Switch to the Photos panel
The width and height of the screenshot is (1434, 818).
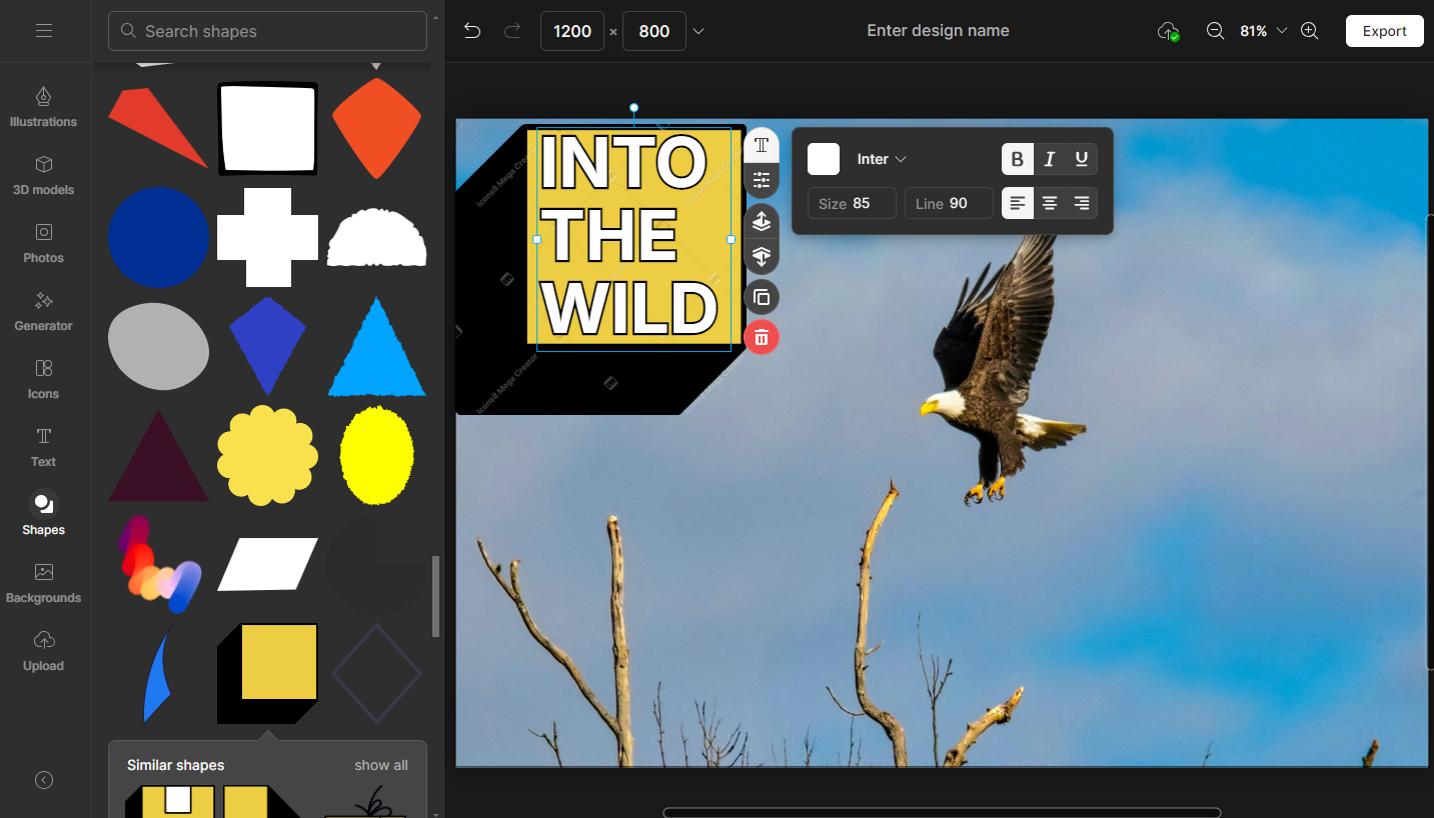(43, 243)
